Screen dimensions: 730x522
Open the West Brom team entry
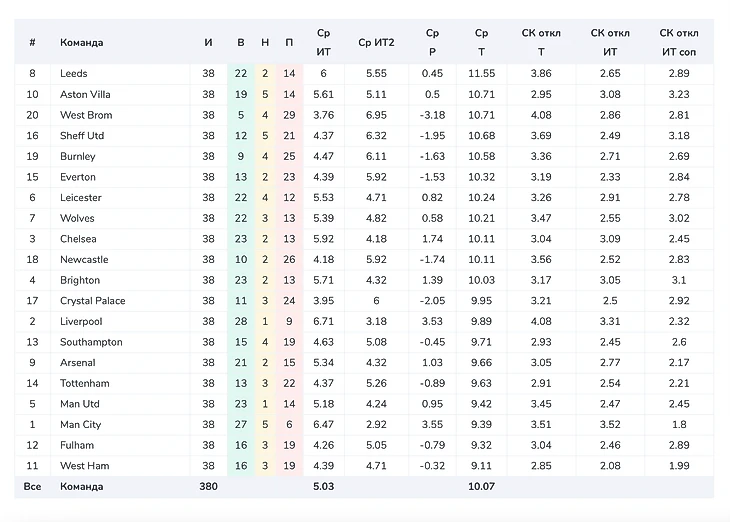pyautogui.click(x=86, y=115)
